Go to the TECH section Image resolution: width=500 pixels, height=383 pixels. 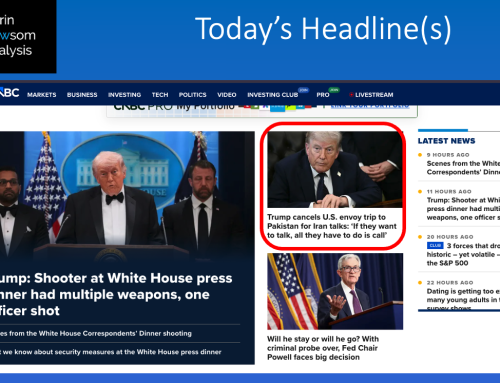160,95
